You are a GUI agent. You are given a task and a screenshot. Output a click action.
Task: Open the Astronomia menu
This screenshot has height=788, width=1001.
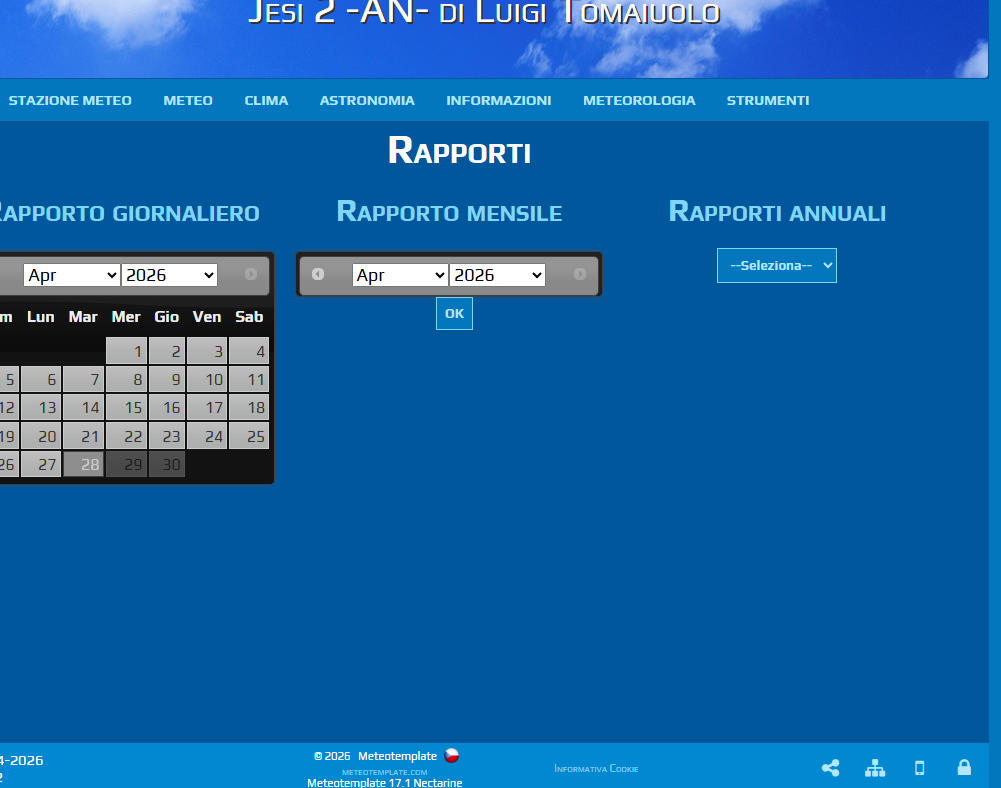[367, 100]
